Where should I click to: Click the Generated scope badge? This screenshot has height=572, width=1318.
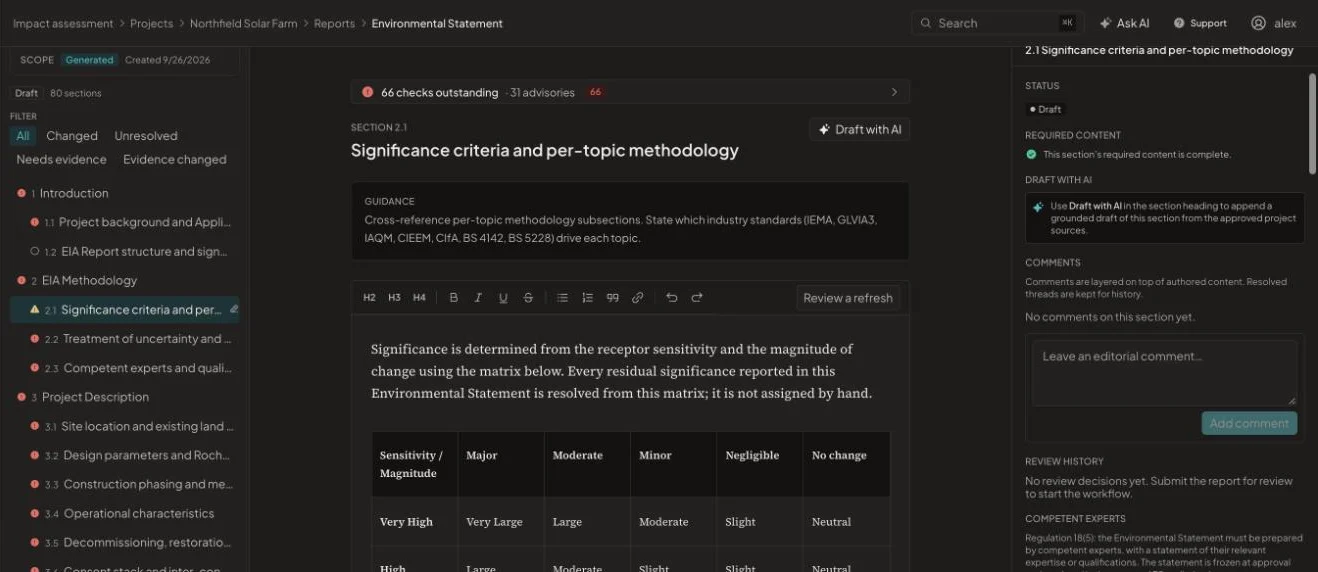(x=89, y=60)
